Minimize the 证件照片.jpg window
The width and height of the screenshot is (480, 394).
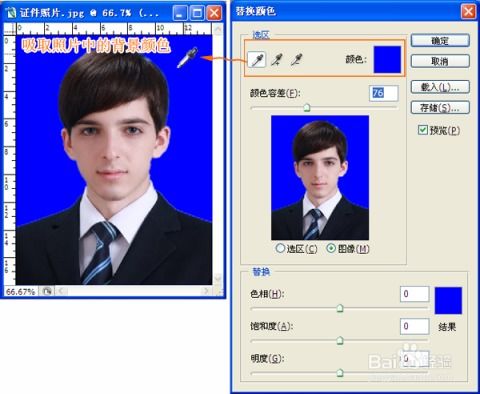180,13
